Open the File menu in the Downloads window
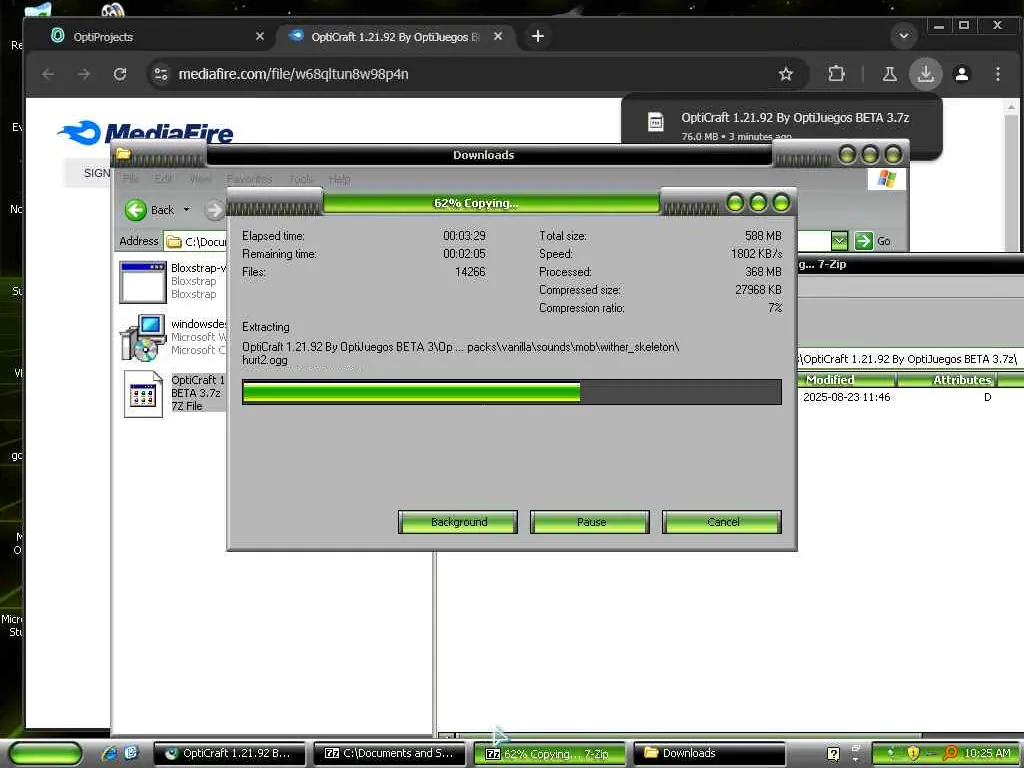Image resolution: width=1024 pixels, height=768 pixels. pos(131,179)
